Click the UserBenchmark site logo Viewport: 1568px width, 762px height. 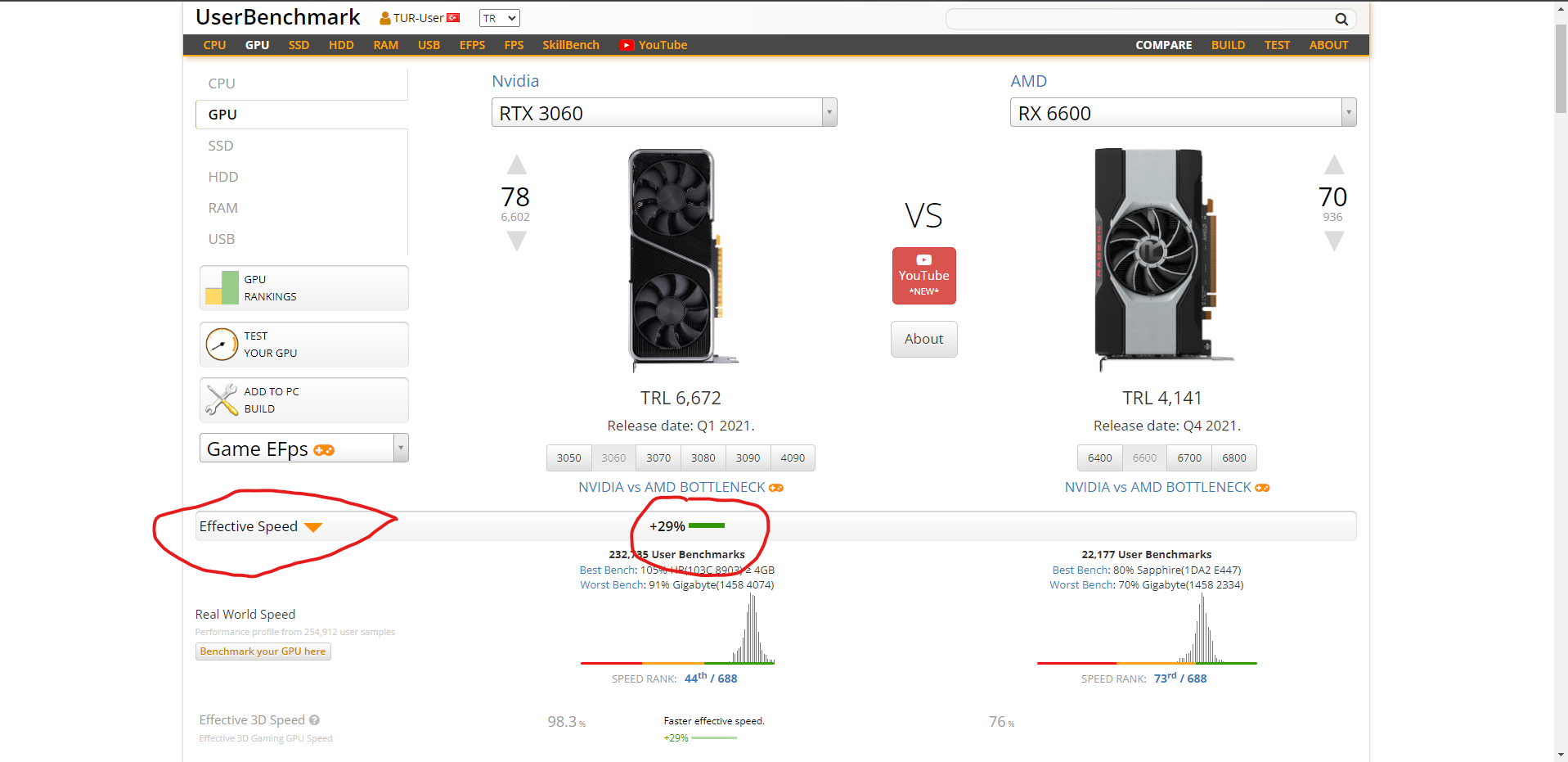click(278, 17)
